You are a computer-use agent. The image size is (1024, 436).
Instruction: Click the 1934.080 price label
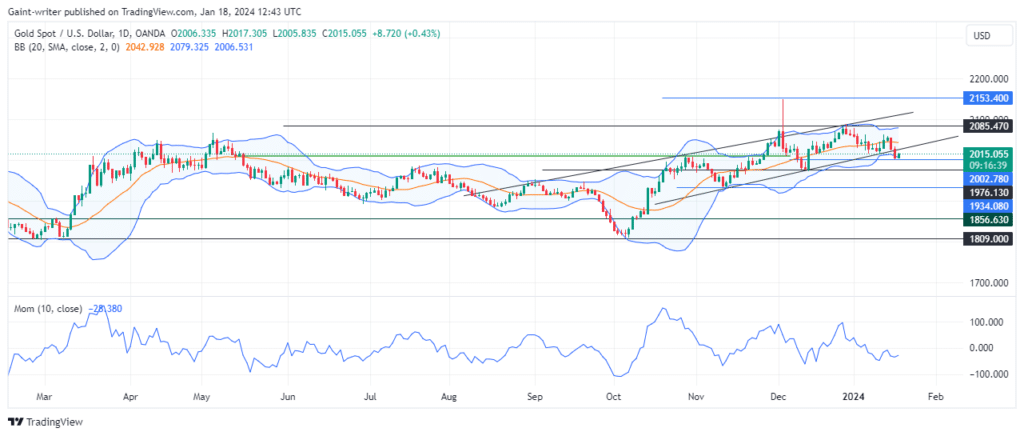point(987,206)
